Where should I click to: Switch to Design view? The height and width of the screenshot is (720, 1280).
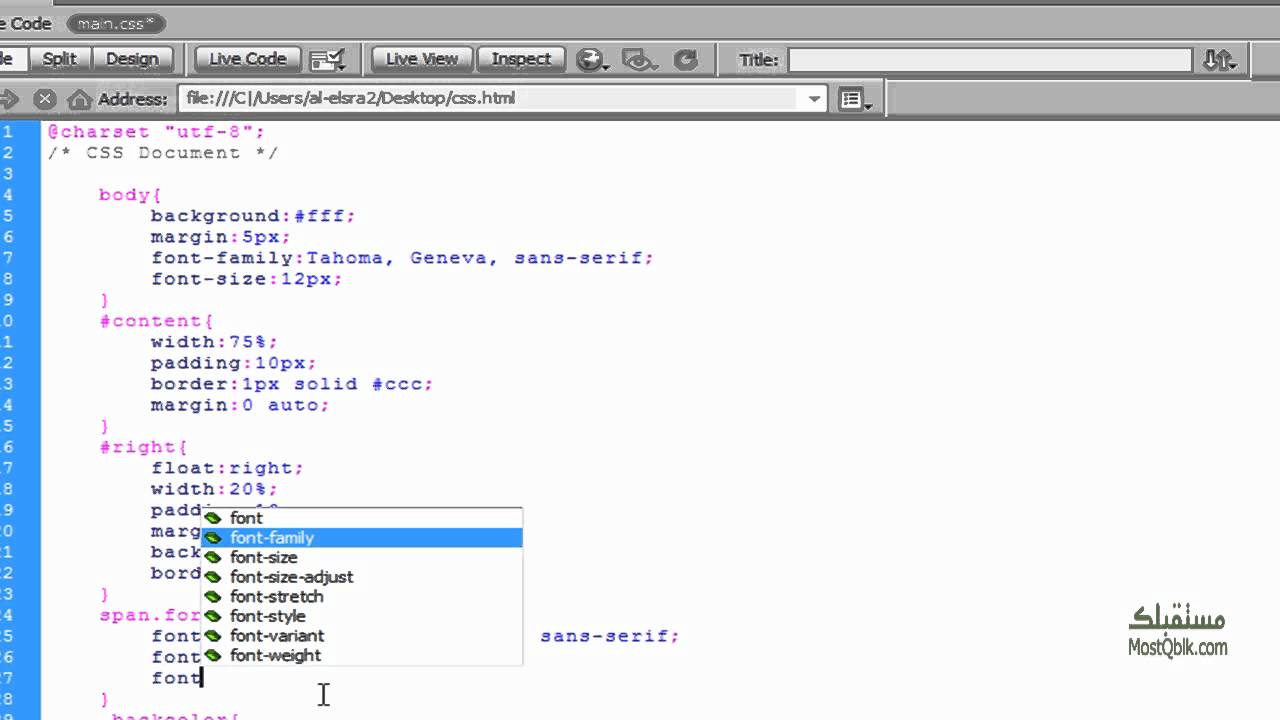pos(132,59)
